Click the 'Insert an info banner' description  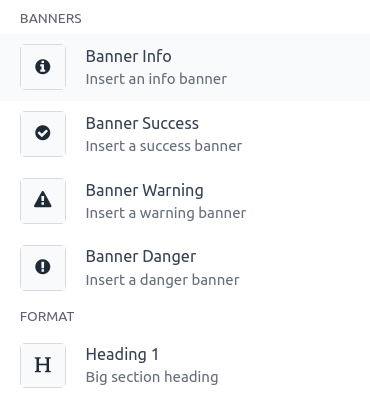point(156,79)
